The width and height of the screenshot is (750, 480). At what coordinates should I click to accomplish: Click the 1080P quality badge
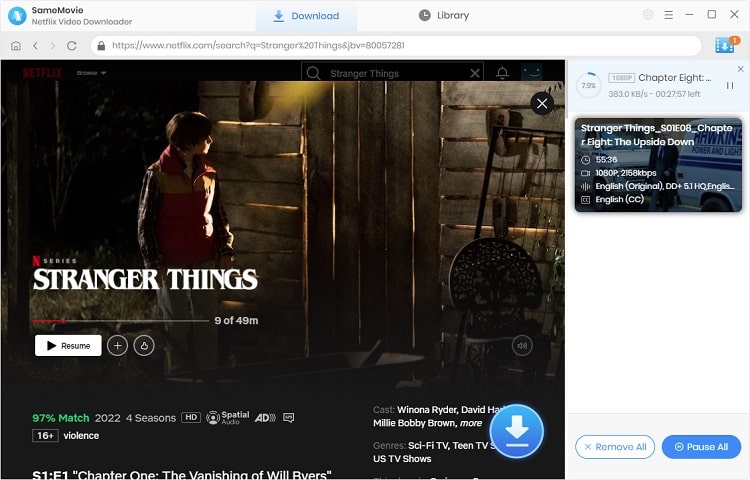pos(621,77)
